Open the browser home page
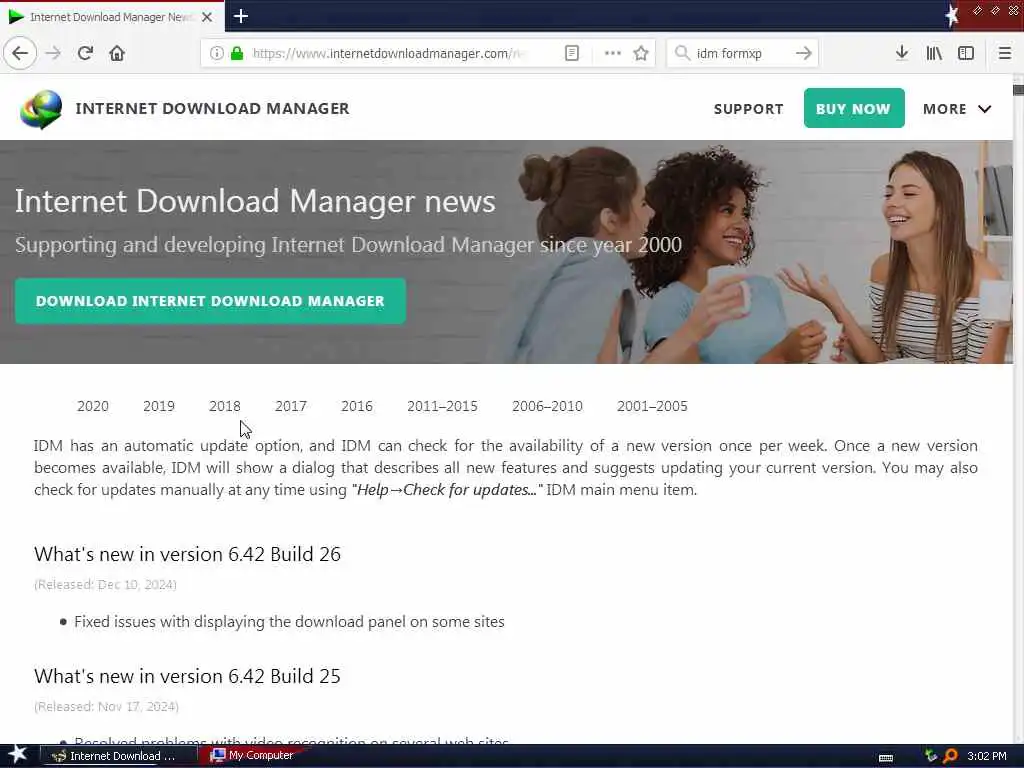The width and height of the screenshot is (1024, 768). click(117, 54)
